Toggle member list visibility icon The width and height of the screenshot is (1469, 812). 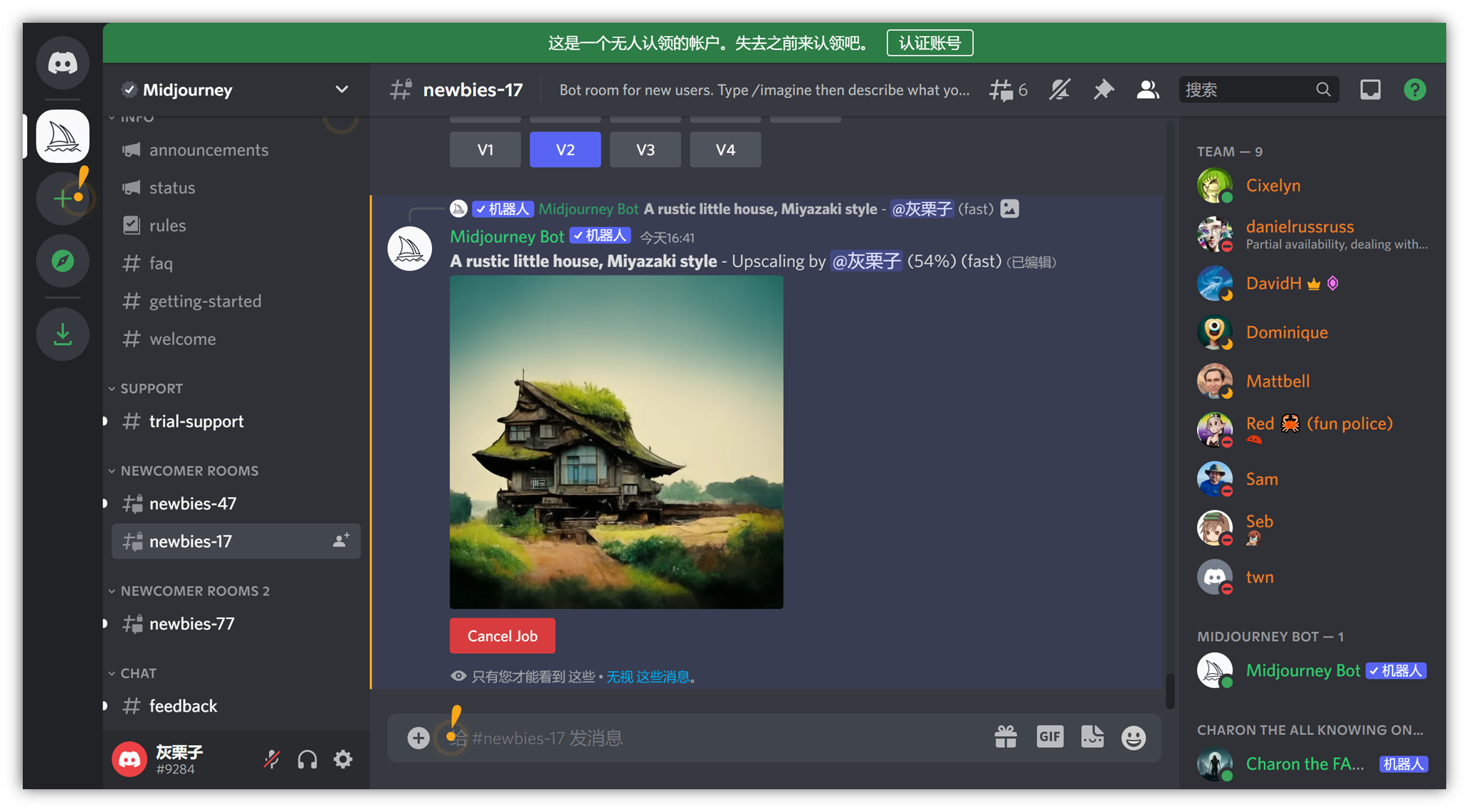pyautogui.click(x=1147, y=90)
